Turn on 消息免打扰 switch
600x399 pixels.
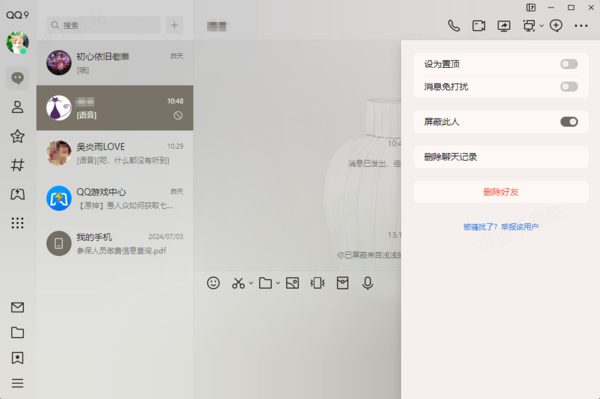569,86
